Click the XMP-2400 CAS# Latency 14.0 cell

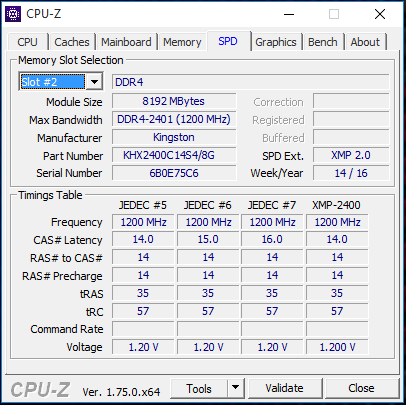(337, 239)
